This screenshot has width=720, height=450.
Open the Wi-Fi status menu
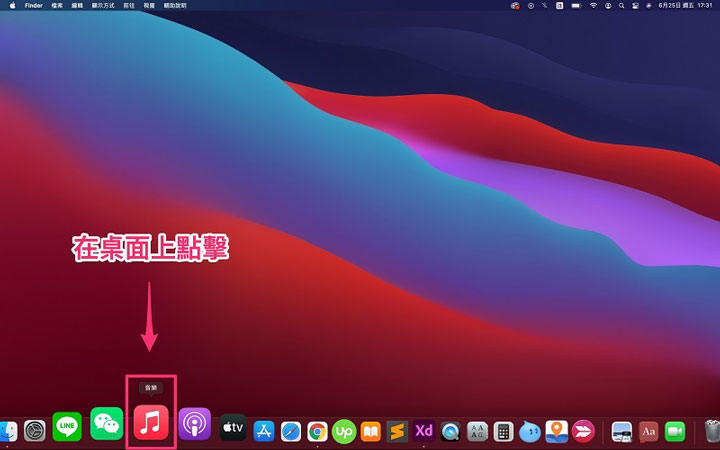point(593,6)
